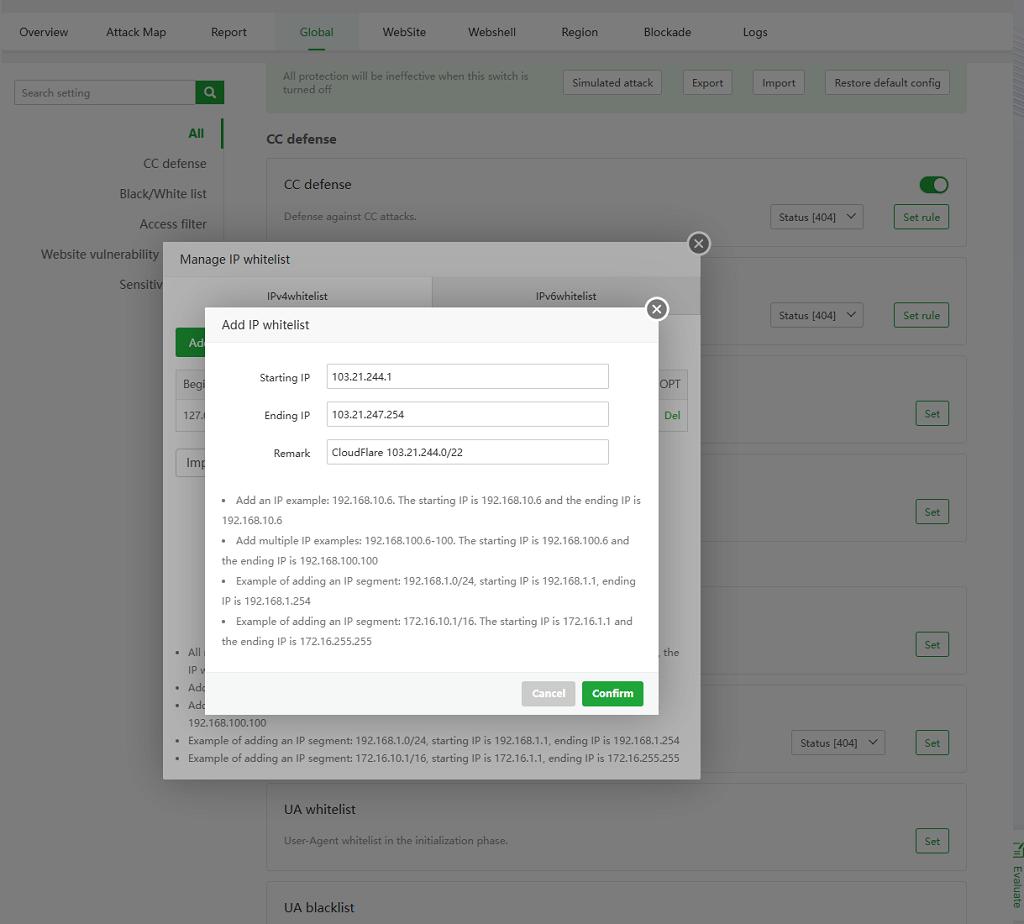Image resolution: width=1024 pixels, height=924 pixels.
Task: Open the Status [404] dropdown above UA whitelist
Action: click(x=838, y=743)
